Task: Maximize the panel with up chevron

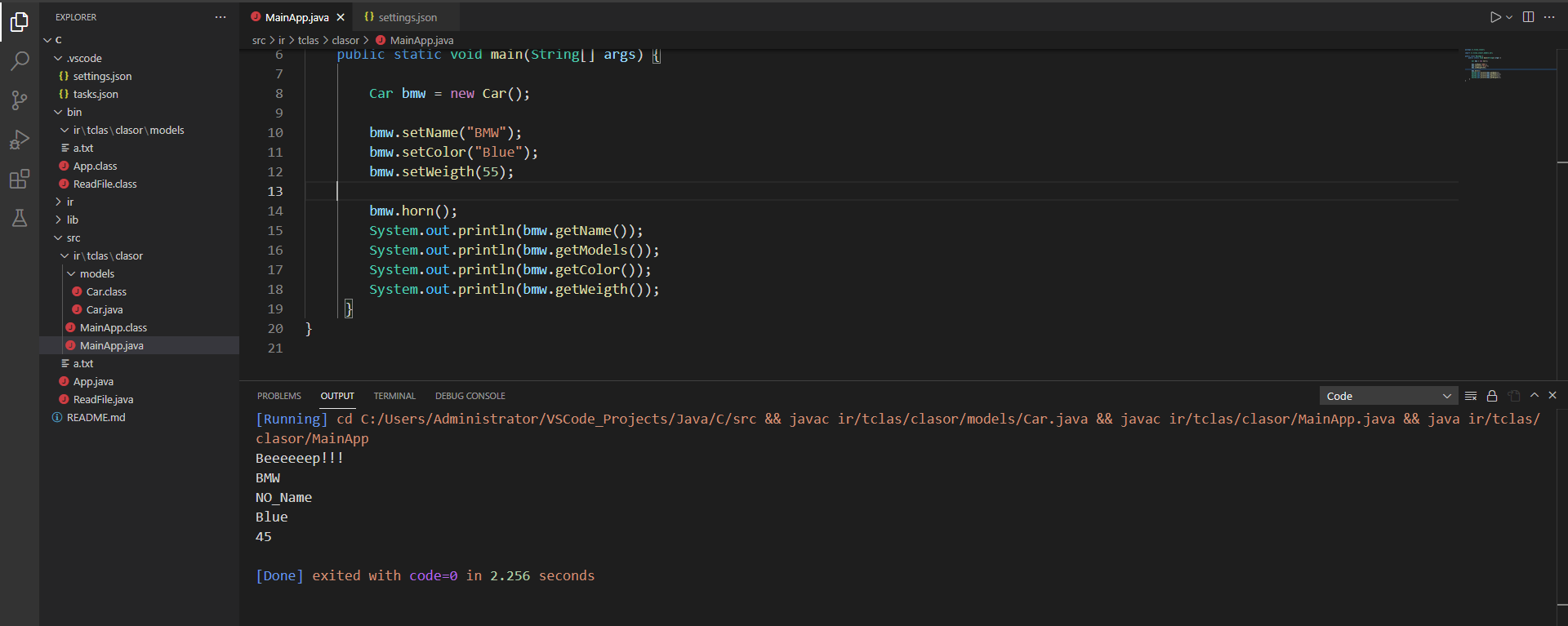Action: point(1535,396)
